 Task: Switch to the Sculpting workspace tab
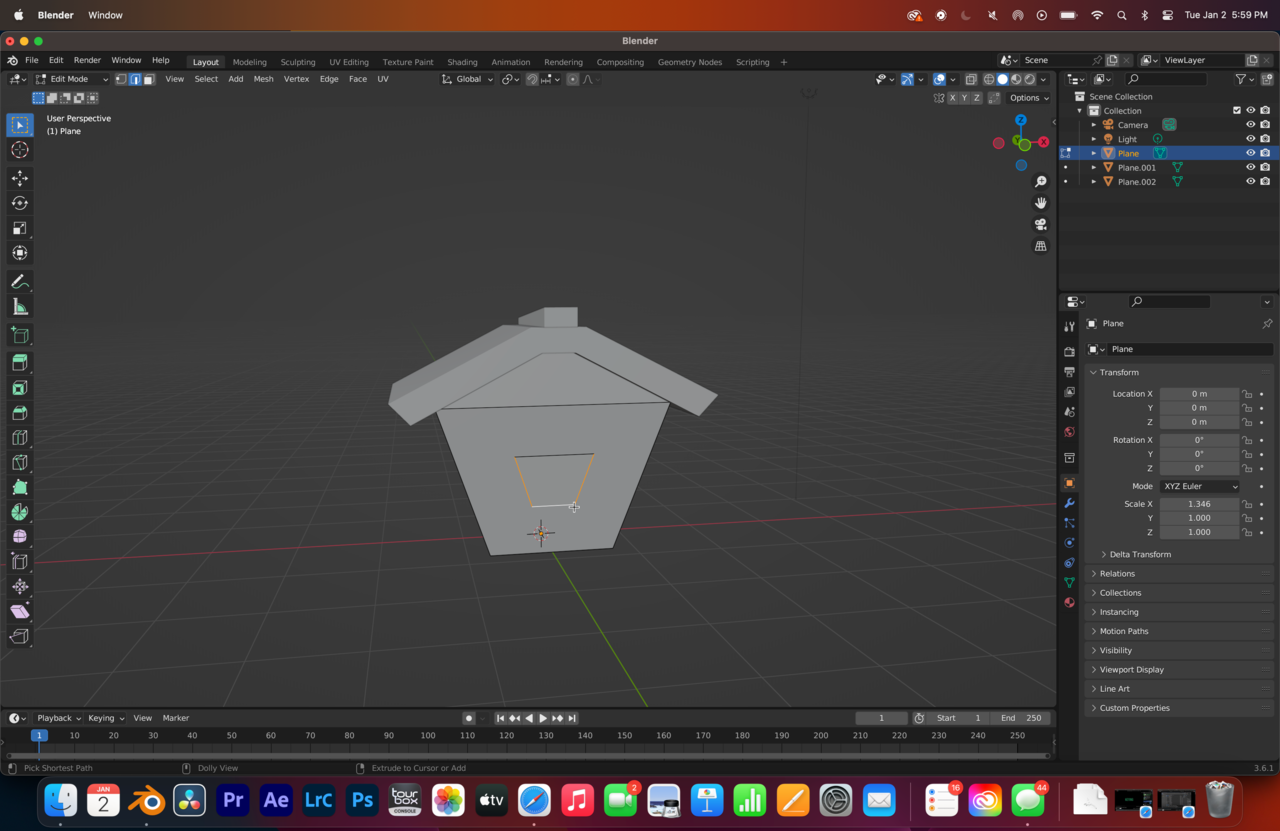pyautogui.click(x=297, y=62)
